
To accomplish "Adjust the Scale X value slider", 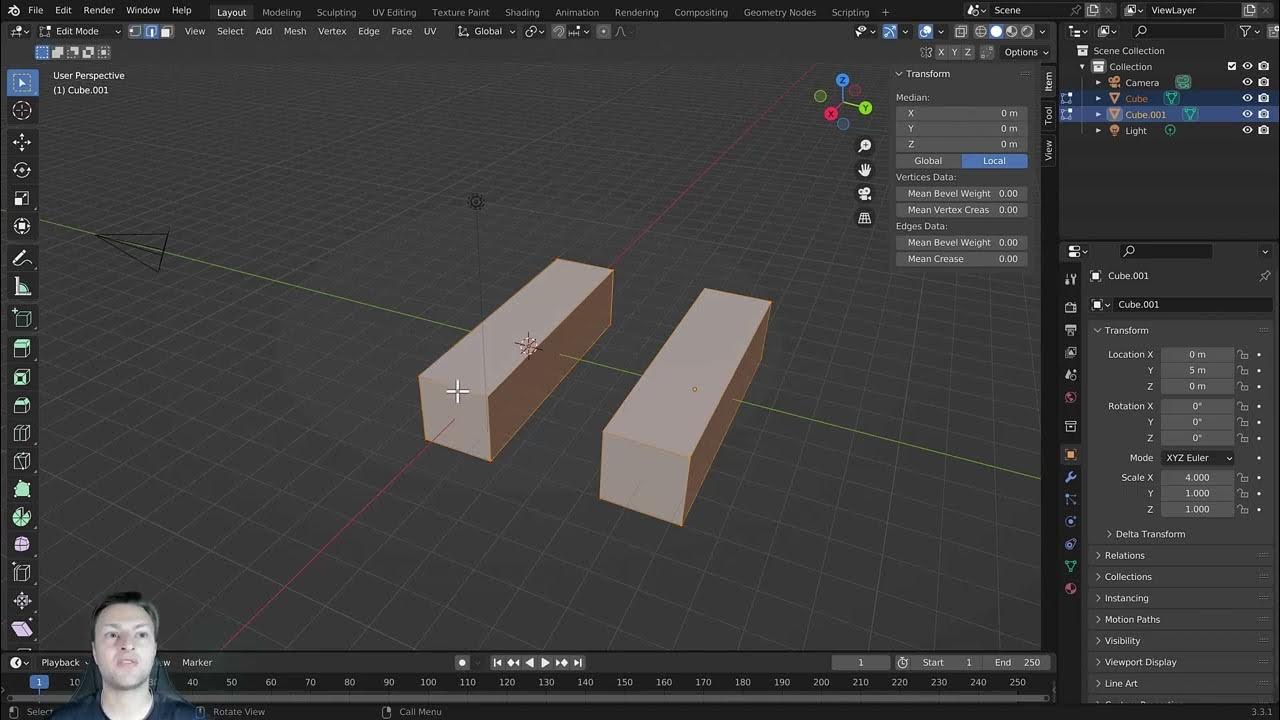I will pos(1197,477).
